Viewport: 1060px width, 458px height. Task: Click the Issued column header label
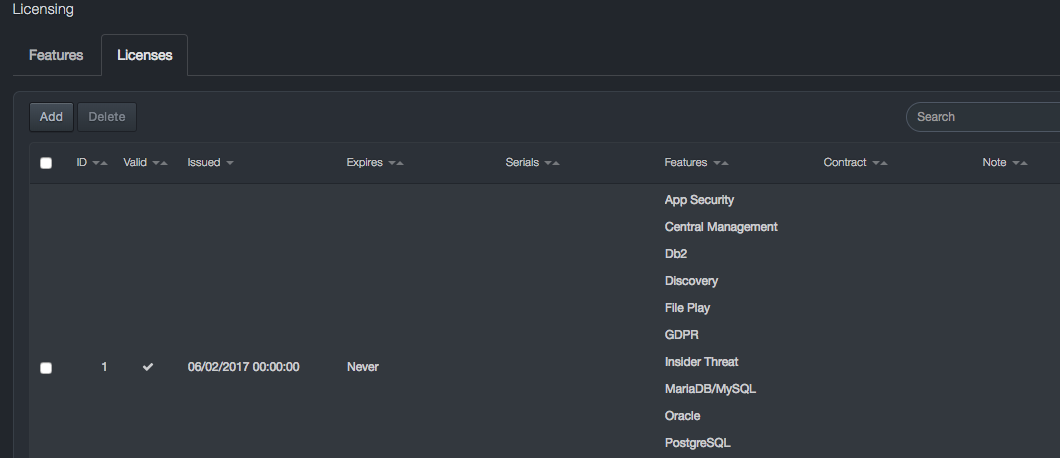click(204, 163)
